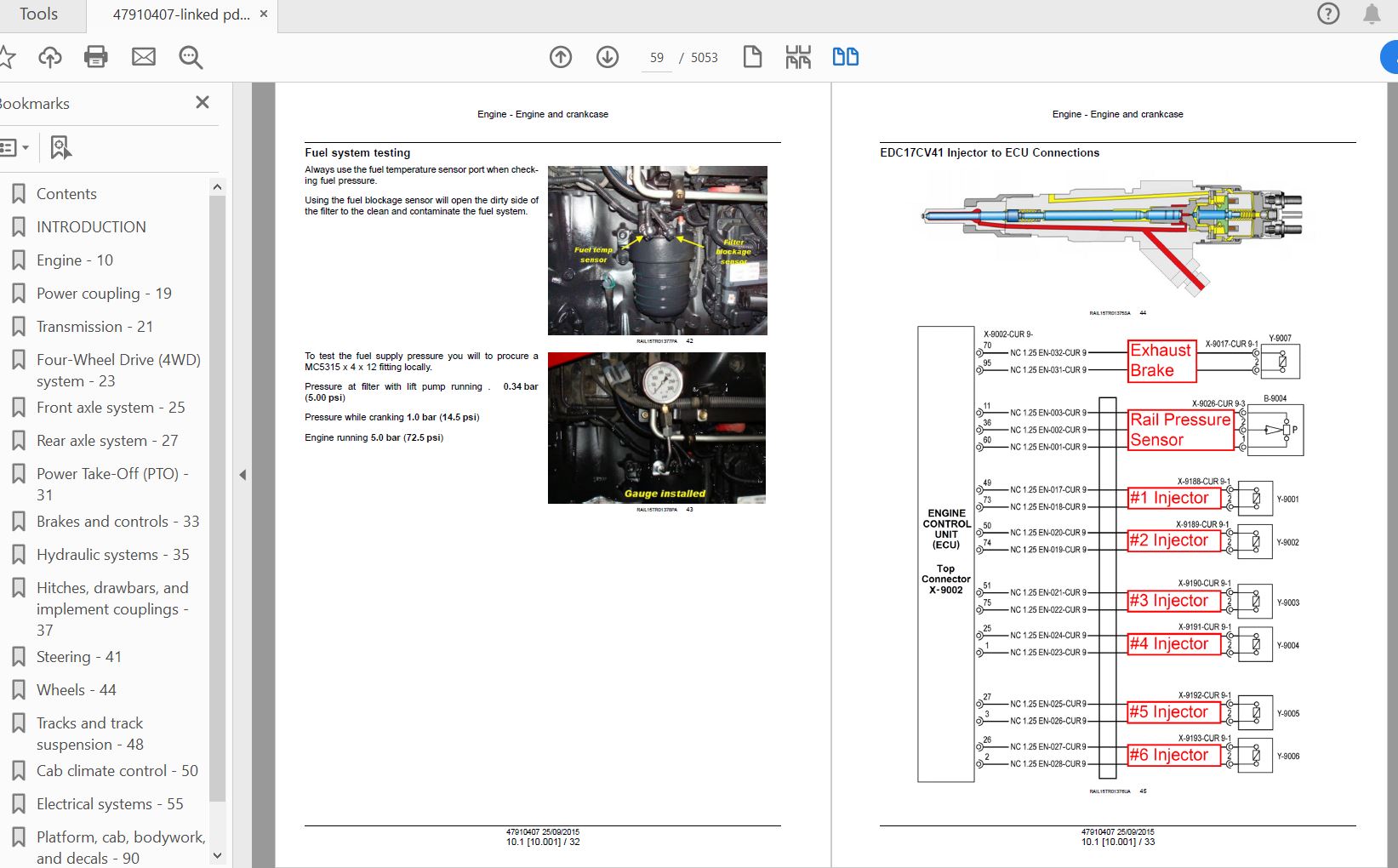Upload file to cloud icon

[50, 57]
